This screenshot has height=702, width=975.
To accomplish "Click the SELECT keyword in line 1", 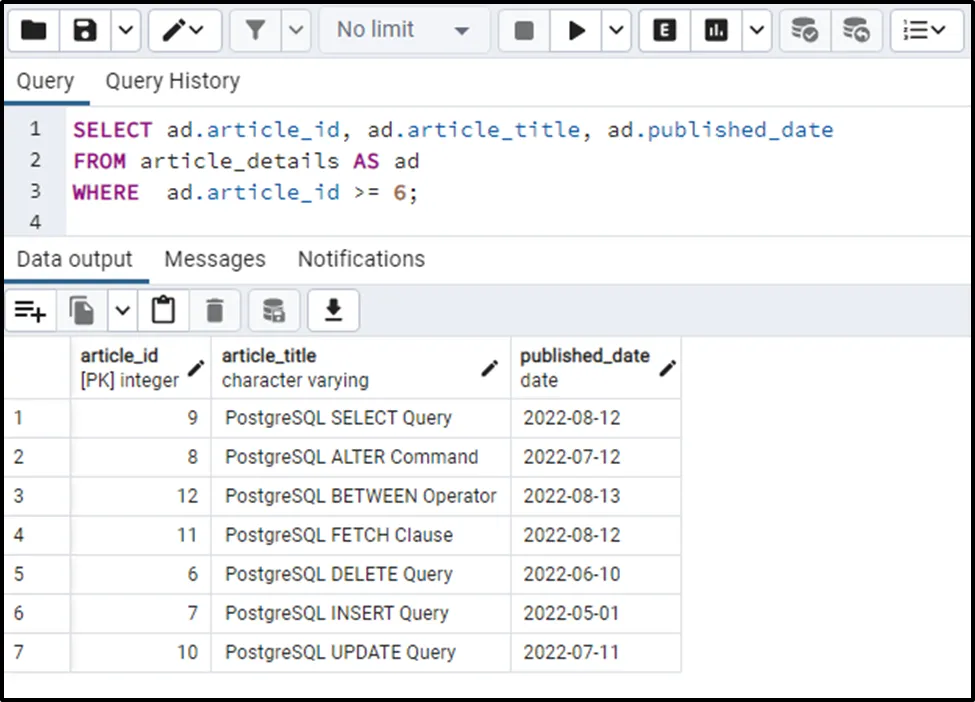I will (x=113, y=130).
